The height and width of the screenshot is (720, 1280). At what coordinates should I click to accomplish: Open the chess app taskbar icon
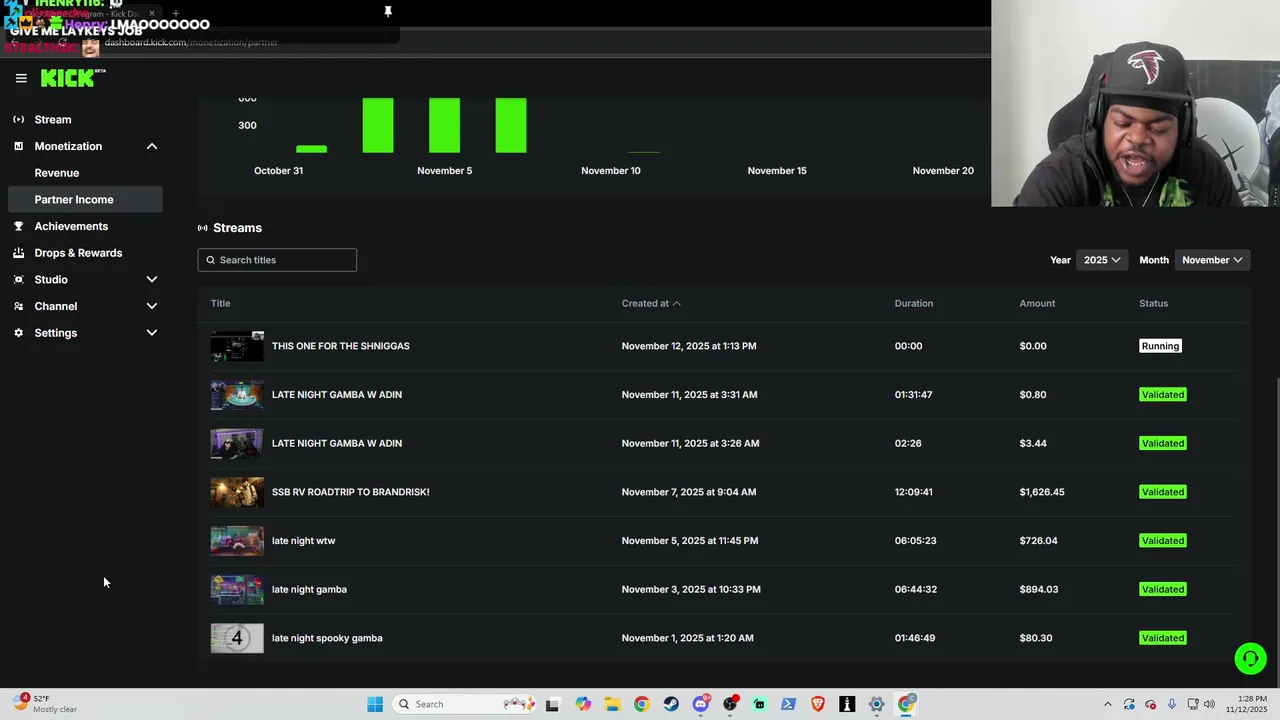(x=847, y=704)
